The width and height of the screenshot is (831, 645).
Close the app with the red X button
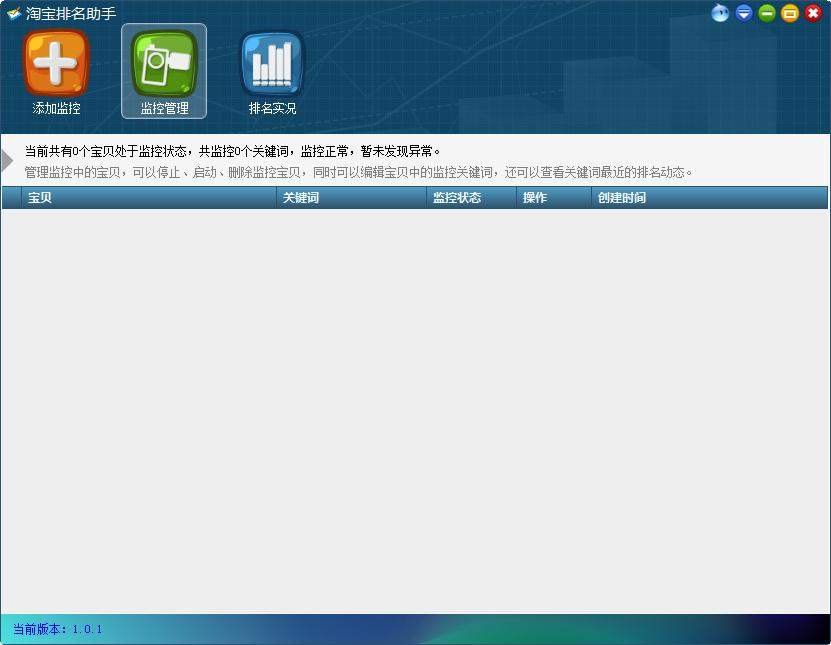point(813,14)
